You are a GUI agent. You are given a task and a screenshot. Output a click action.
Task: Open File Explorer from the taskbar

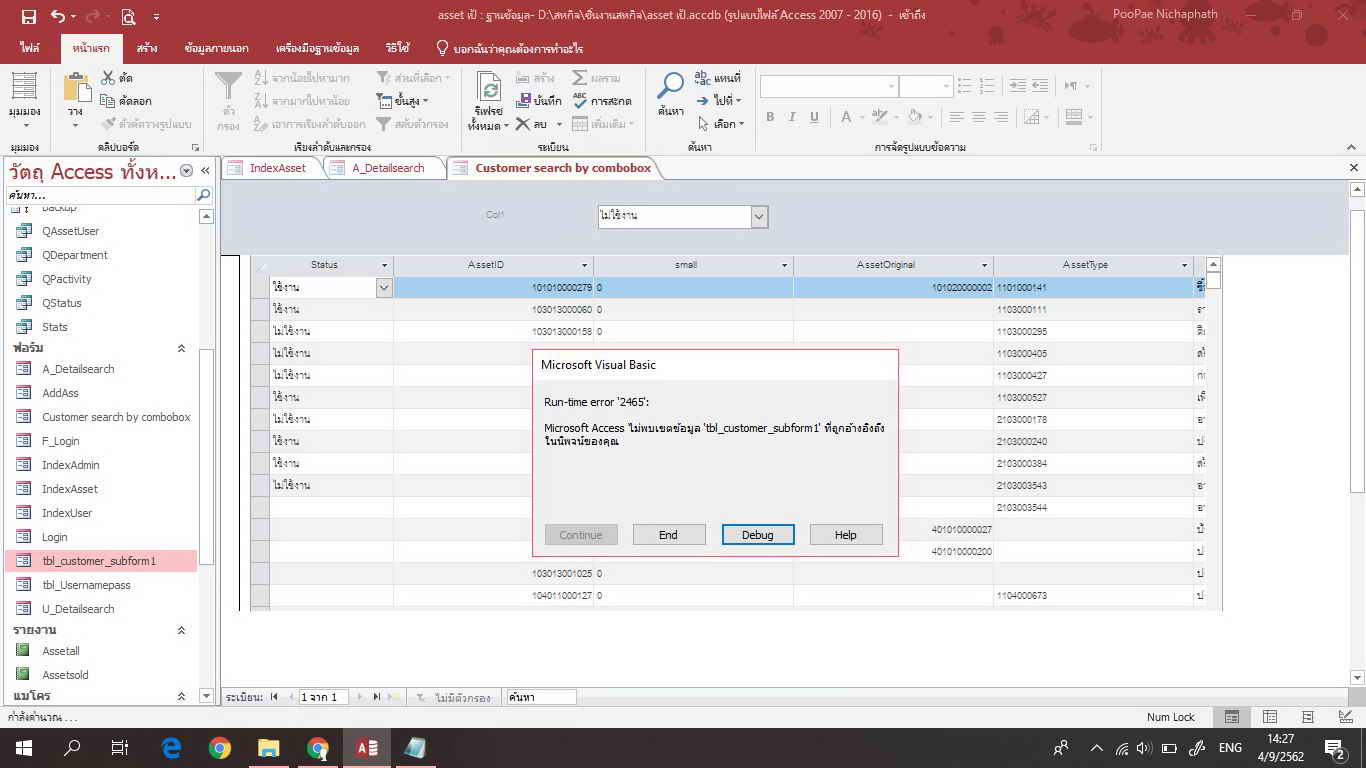(268, 747)
